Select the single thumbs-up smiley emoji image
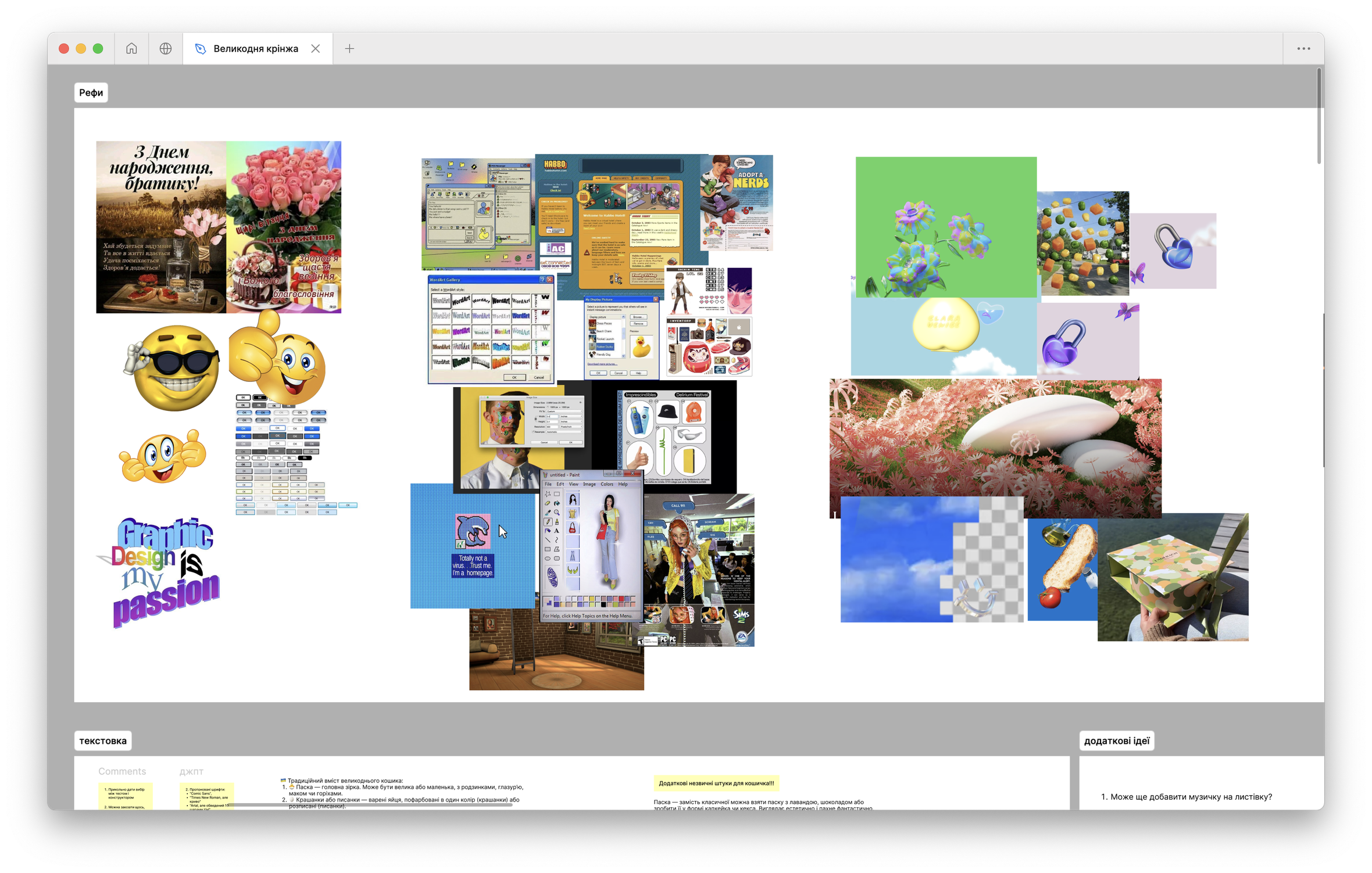 pos(278,356)
